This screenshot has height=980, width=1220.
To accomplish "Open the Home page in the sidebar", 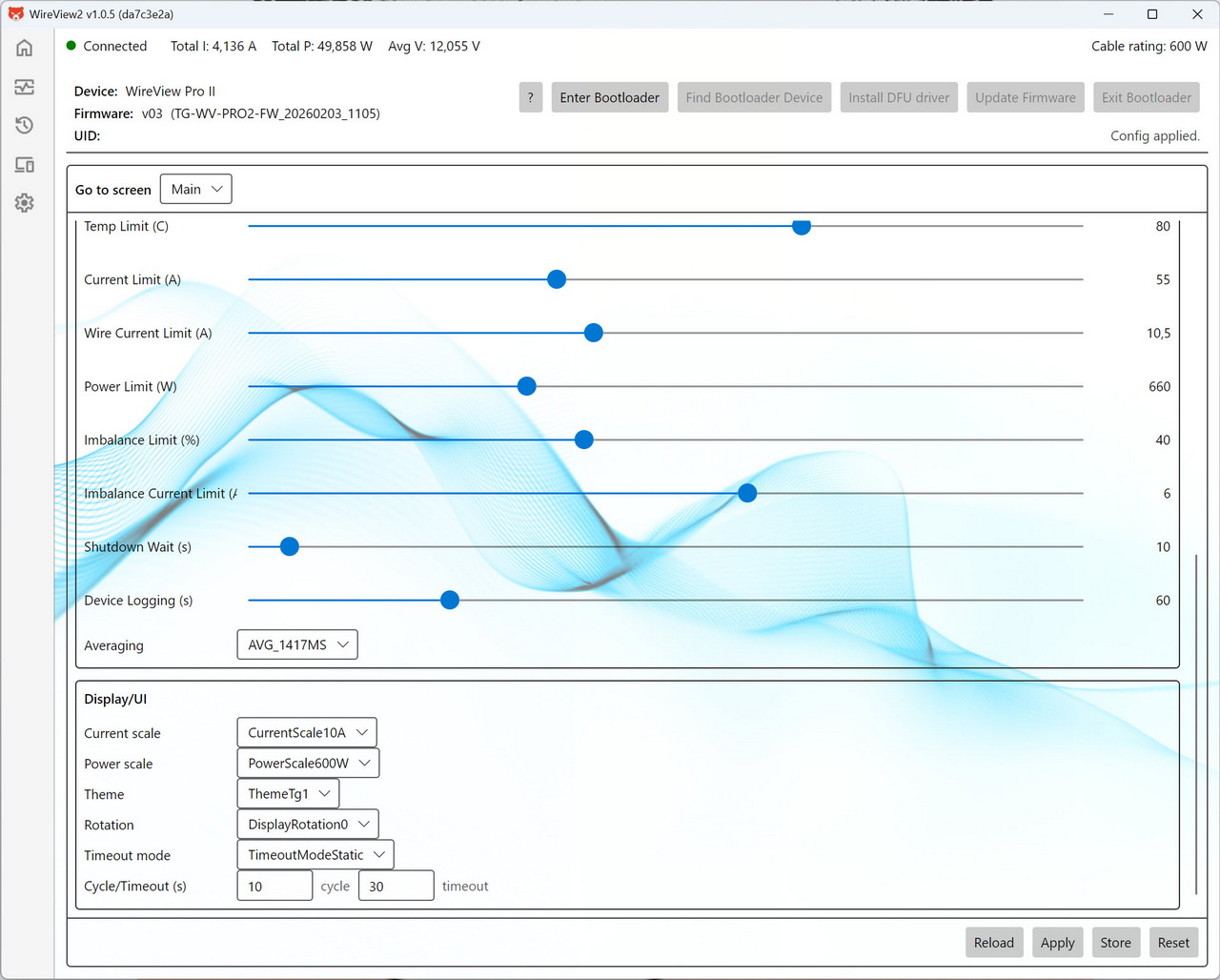I will tap(25, 48).
